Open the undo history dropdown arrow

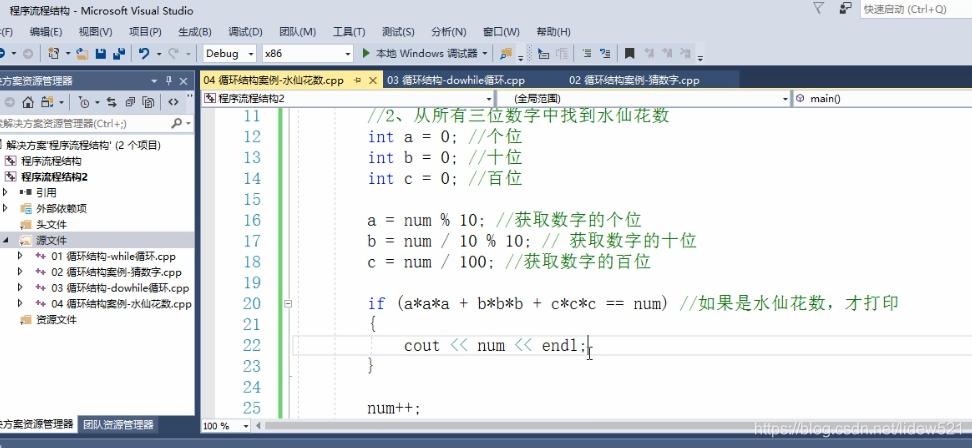click(159, 54)
